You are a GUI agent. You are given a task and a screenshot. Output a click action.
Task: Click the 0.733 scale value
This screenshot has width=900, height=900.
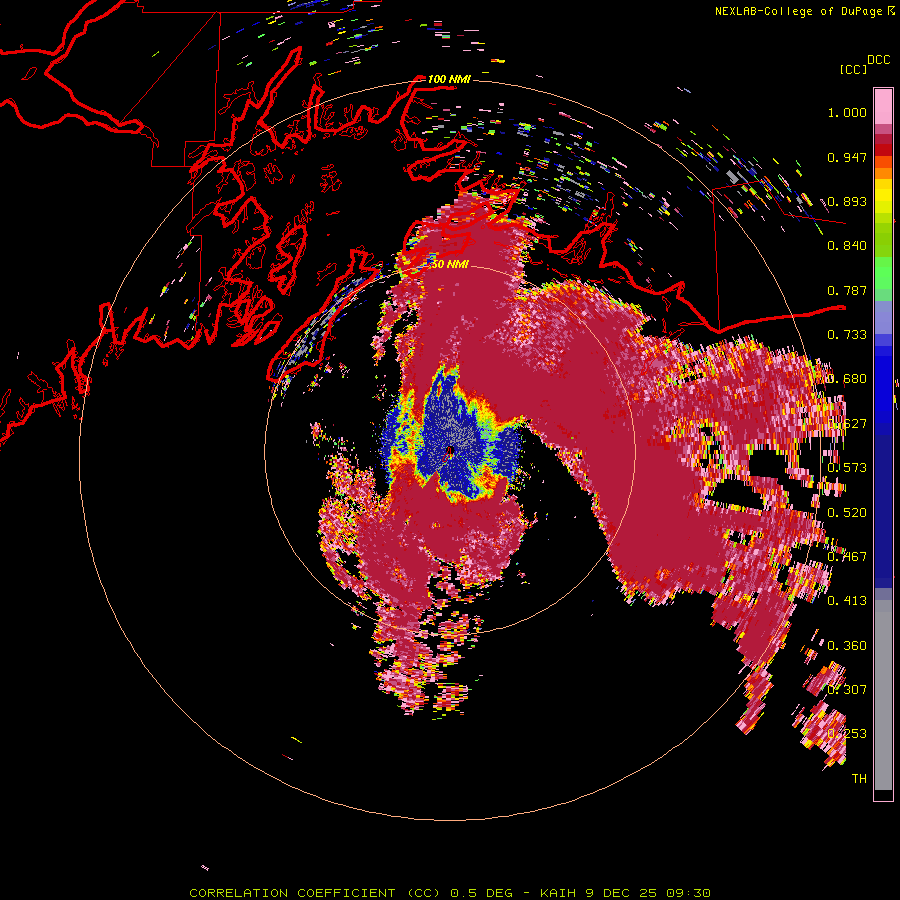tap(847, 335)
